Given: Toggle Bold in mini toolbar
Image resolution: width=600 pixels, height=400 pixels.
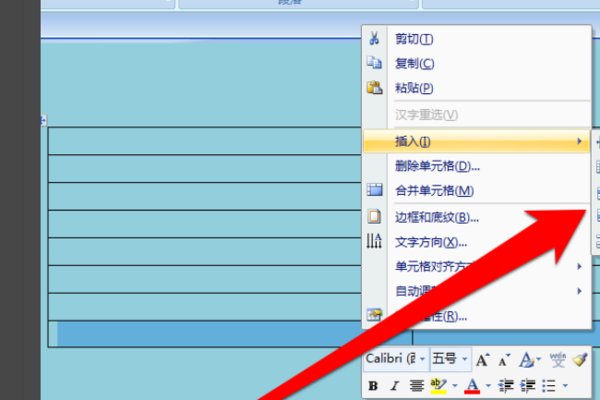Looking at the screenshot, I should click(x=373, y=386).
